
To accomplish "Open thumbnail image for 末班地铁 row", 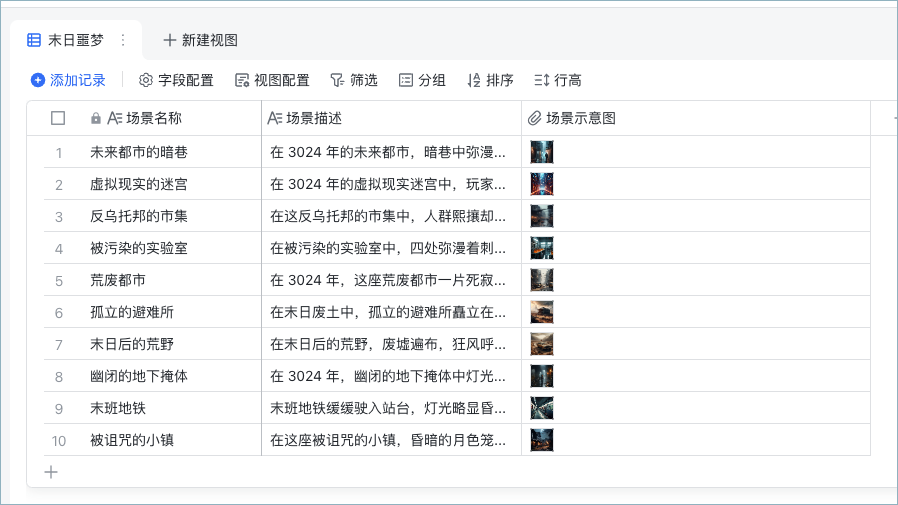I will pos(542,408).
